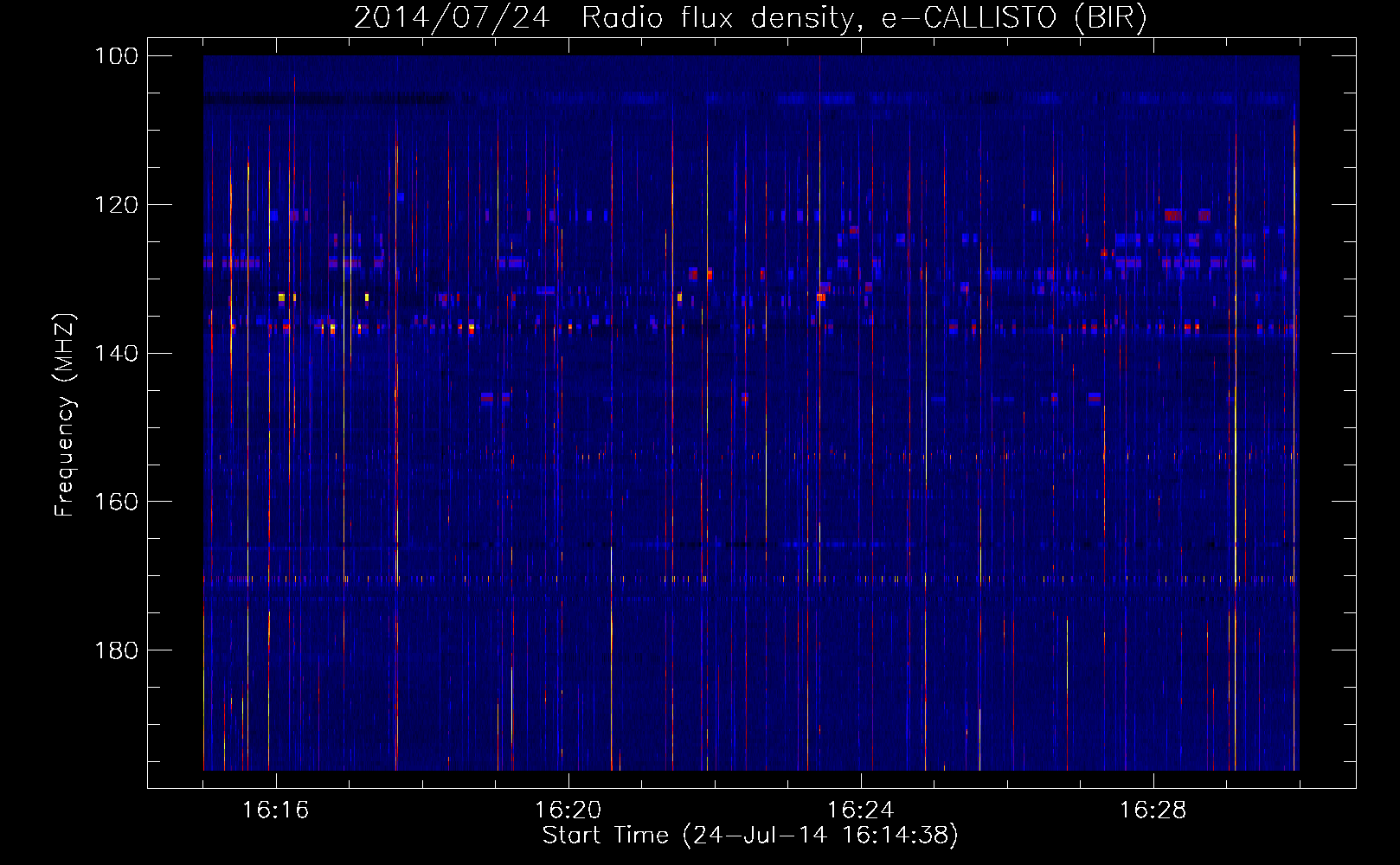Viewport: 1400px width, 865px height.
Task: Click the 'Start Time (24-Jul-14 16:14:38)' label
Action: [750, 836]
